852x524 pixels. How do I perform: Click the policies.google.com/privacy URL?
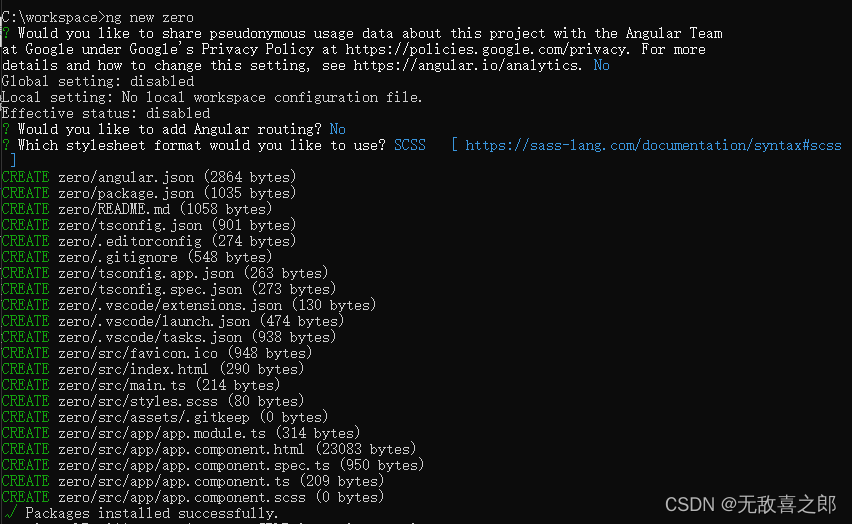pyautogui.click(x=486, y=49)
